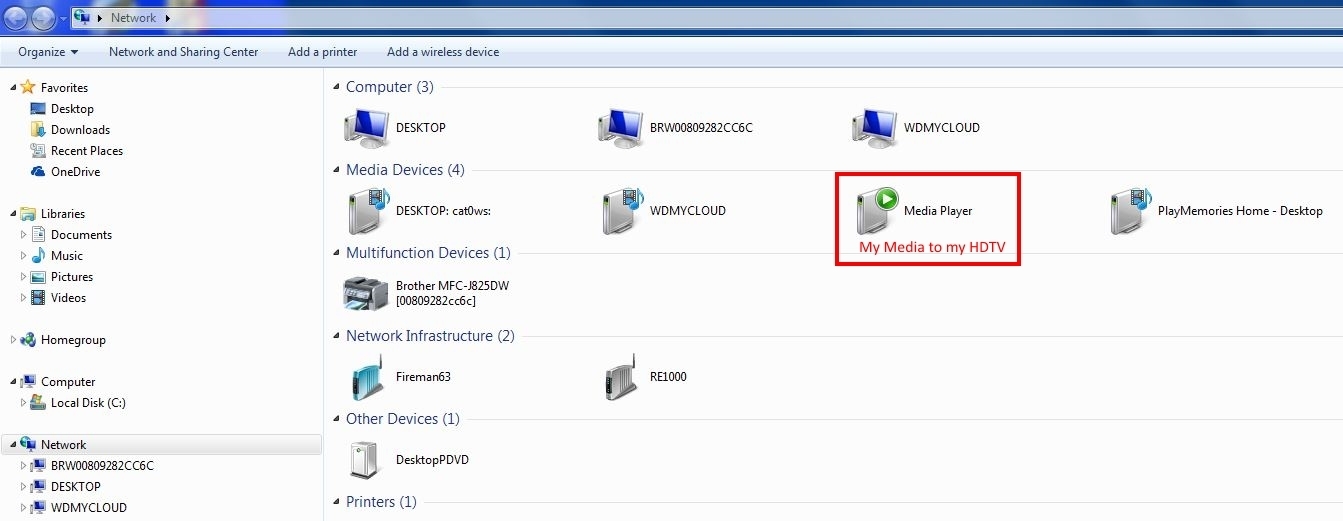Collapse the Network tree node
Image resolution: width=1343 pixels, height=521 pixels.
point(13,445)
